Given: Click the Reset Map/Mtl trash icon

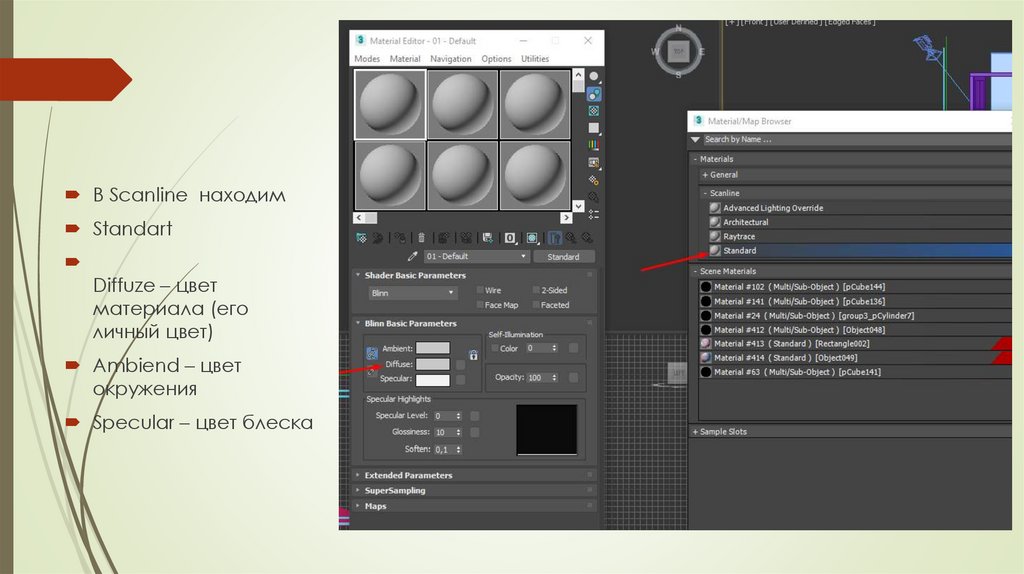Looking at the screenshot, I should 421,238.
